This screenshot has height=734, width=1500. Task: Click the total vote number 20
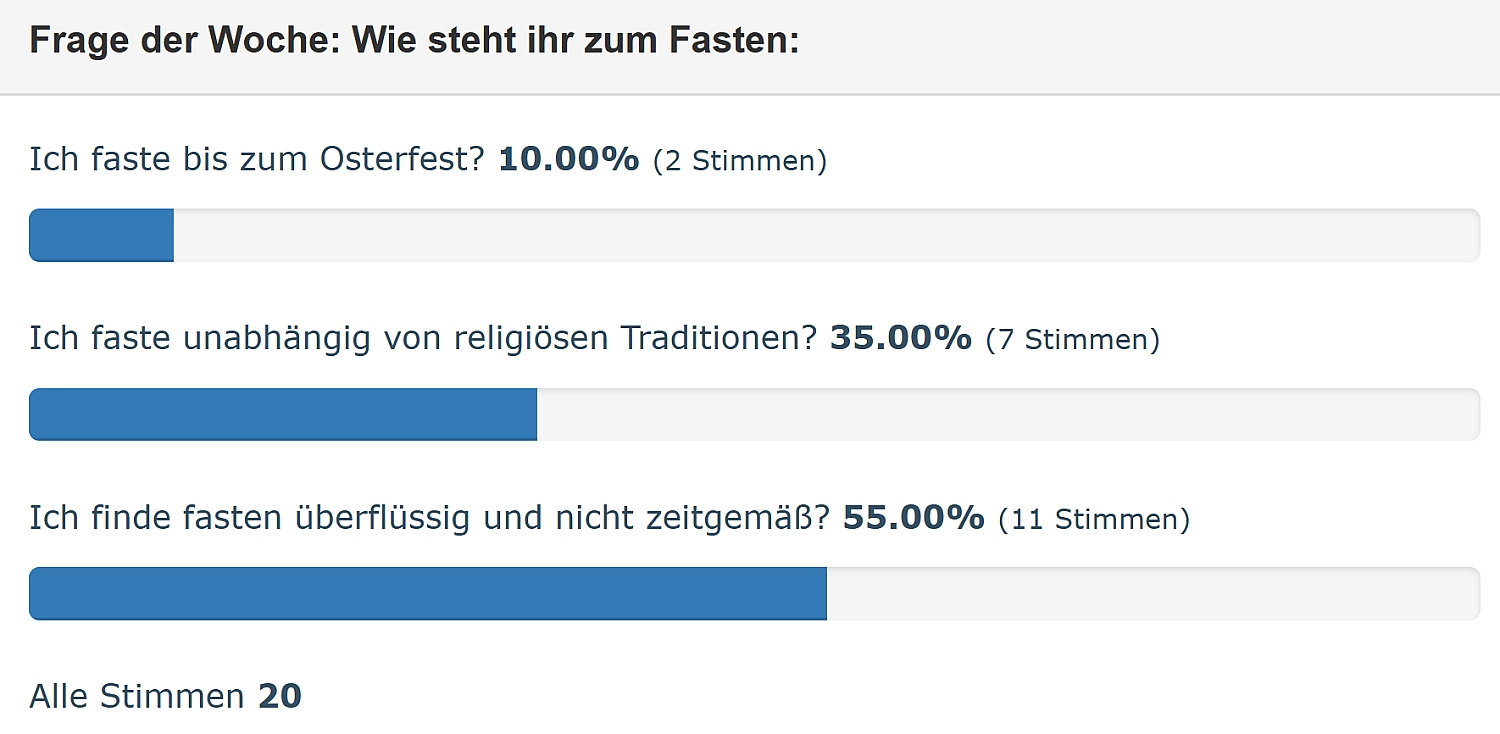click(x=280, y=696)
